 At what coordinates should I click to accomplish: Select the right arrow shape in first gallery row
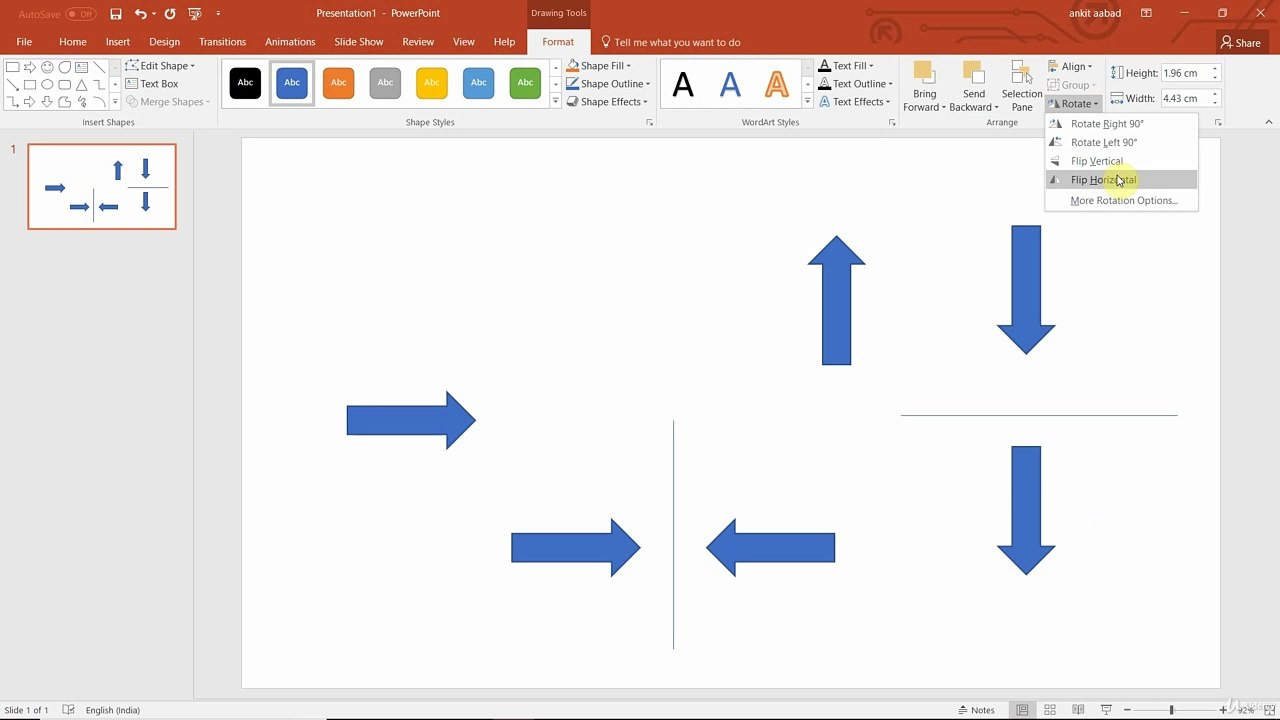click(x=30, y=67)
